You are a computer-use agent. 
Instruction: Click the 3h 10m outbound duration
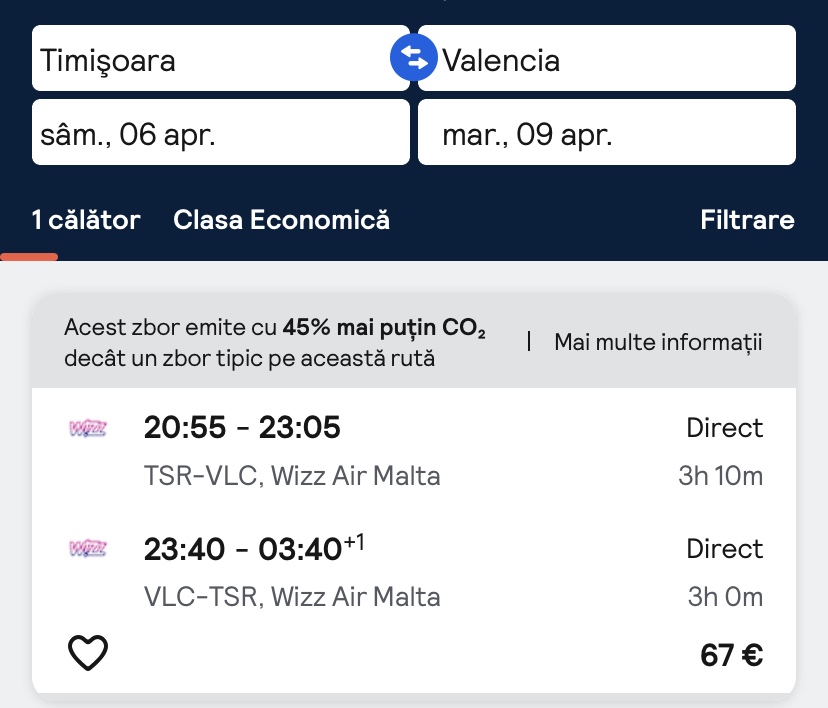720,476
